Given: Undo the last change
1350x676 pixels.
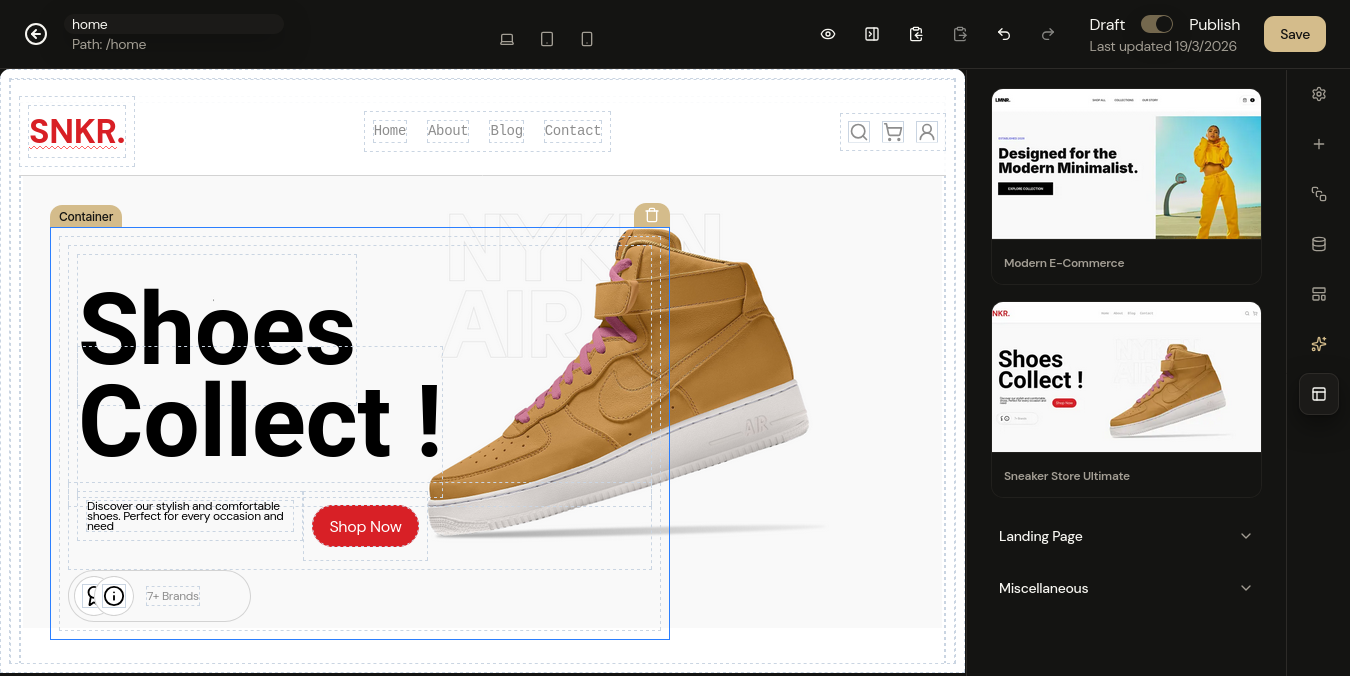Looking at the screenshot, I should (1004, 34).
